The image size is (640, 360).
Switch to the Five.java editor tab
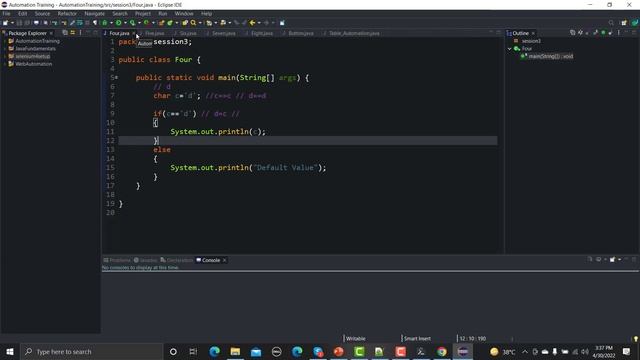[154, 33]
